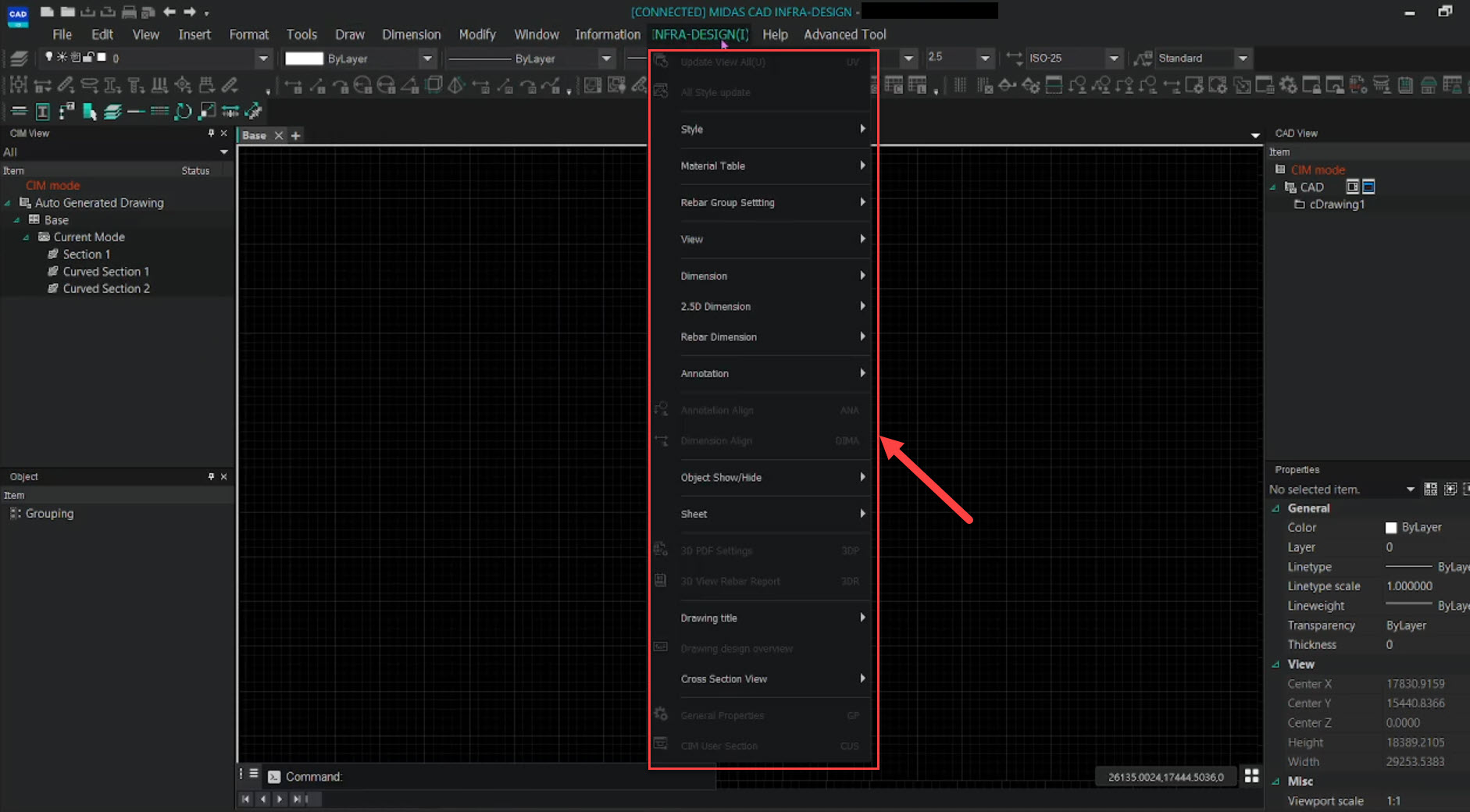This screenshot has width=1470, height=812.
Task: Open the ISO-25 dimension style dropdown
Action: [x=1115, y=59]
